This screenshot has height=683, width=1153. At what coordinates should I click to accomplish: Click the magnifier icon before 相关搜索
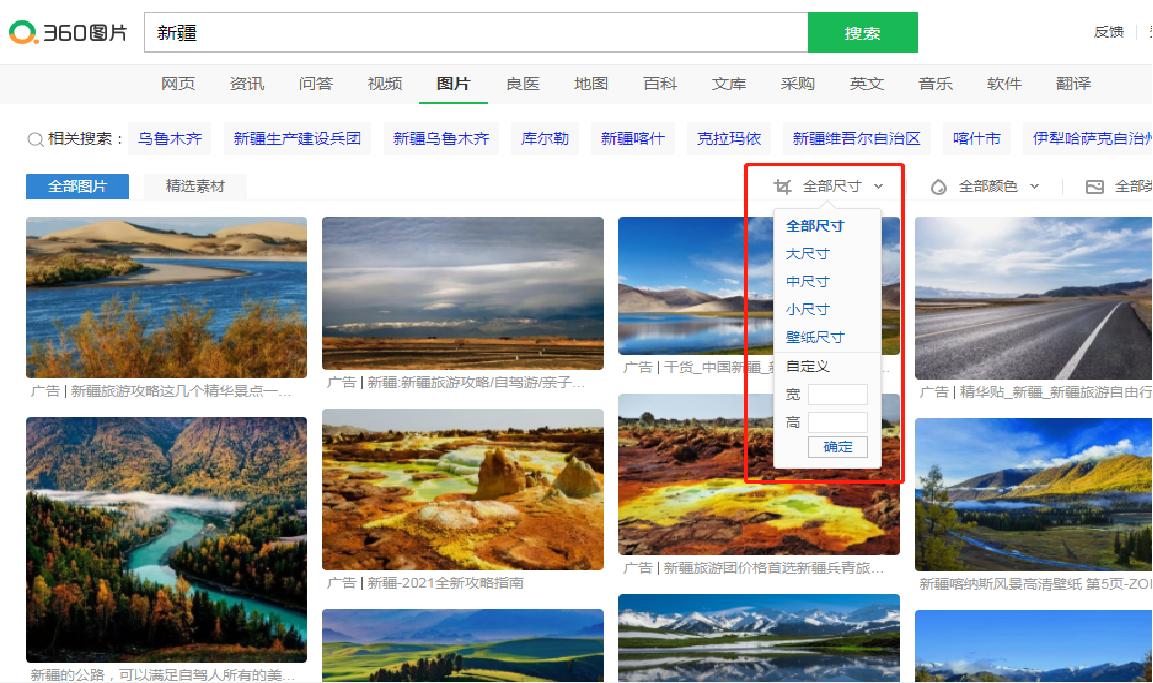pos(33,139)
